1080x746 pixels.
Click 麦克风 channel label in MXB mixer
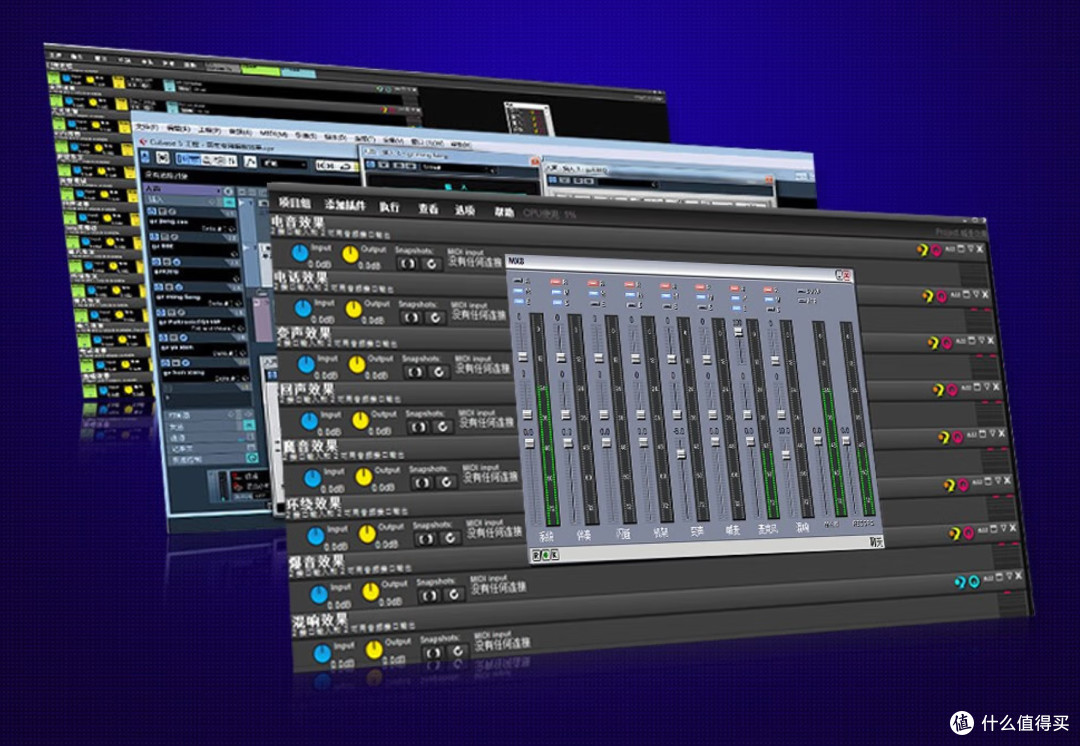pos(767,529)
